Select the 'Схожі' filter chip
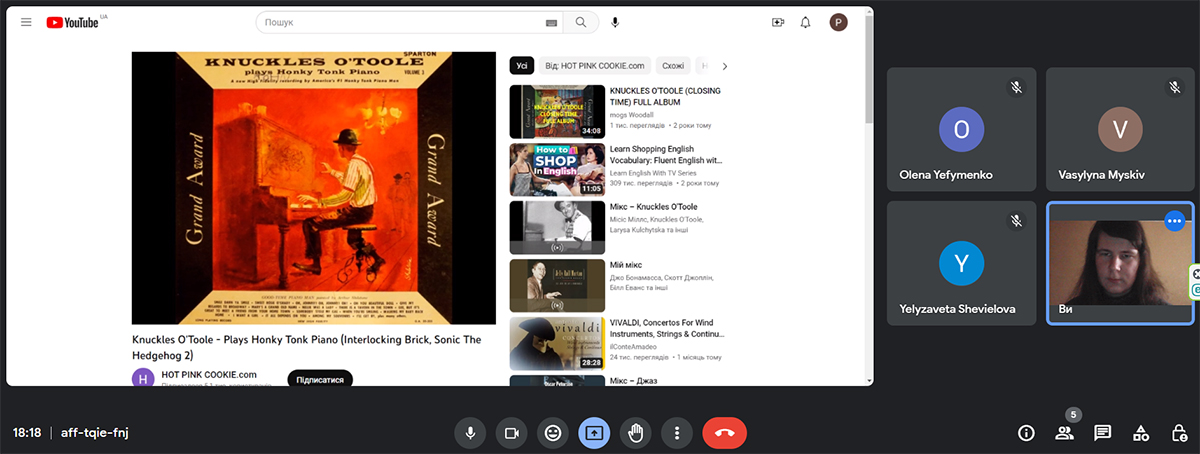Image resolution: width=1200 pixels, height=454 pixels. coord(673,66)
